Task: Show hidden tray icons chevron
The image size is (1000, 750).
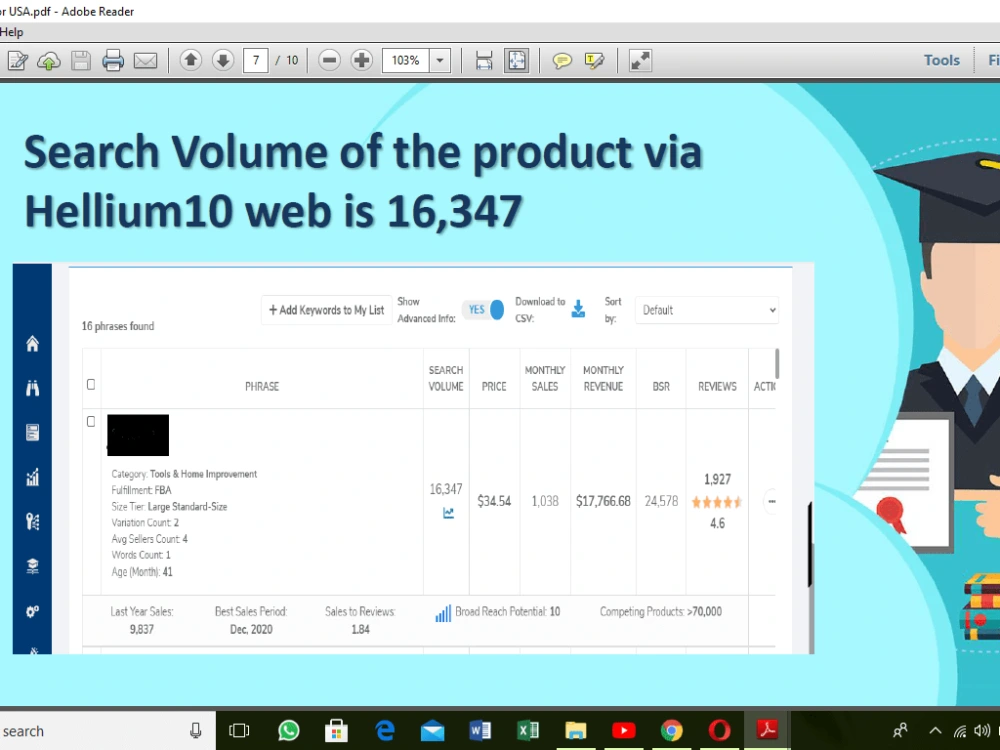Action: click(935, 731)
